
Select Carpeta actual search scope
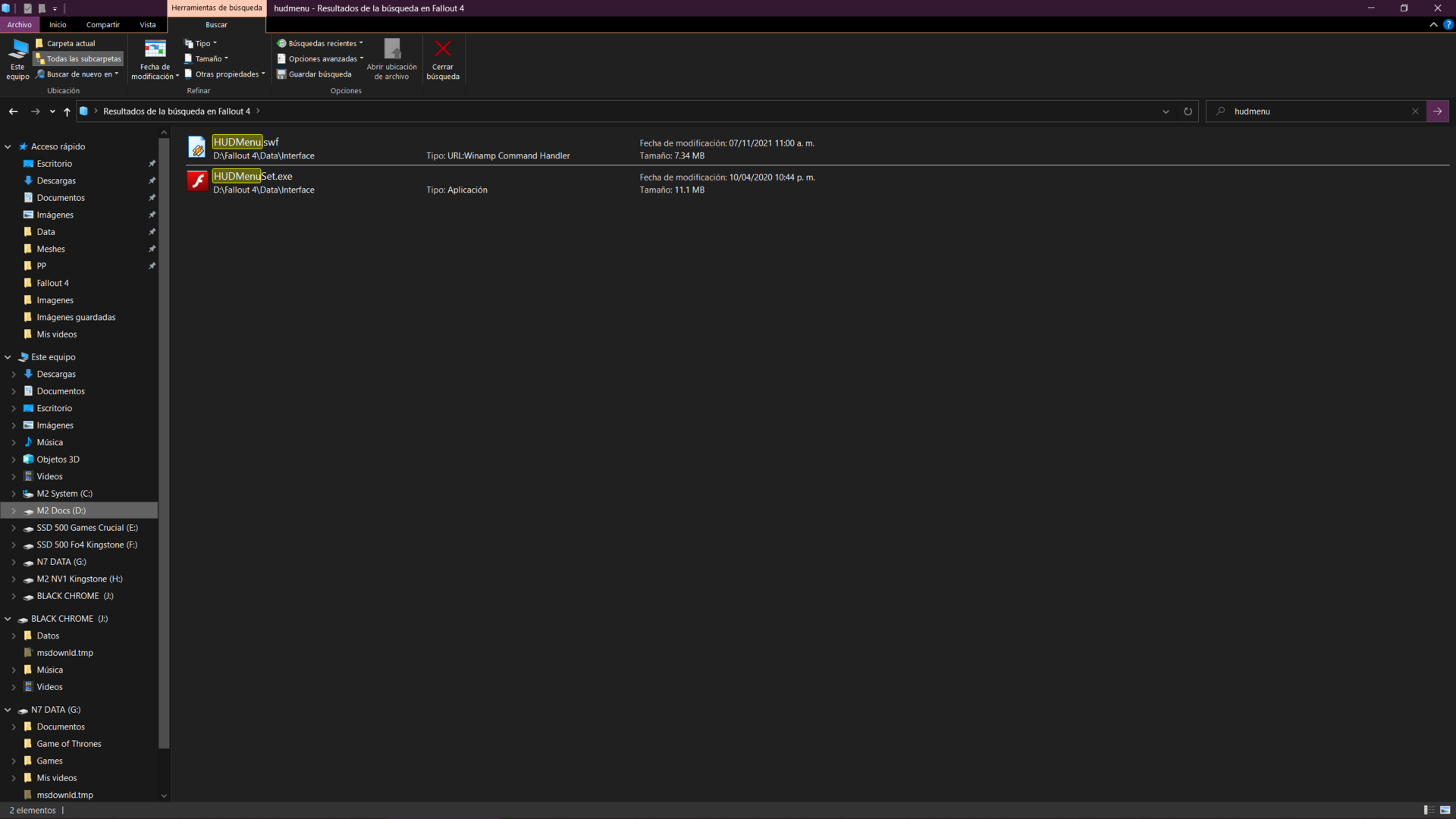pos(65,43)
